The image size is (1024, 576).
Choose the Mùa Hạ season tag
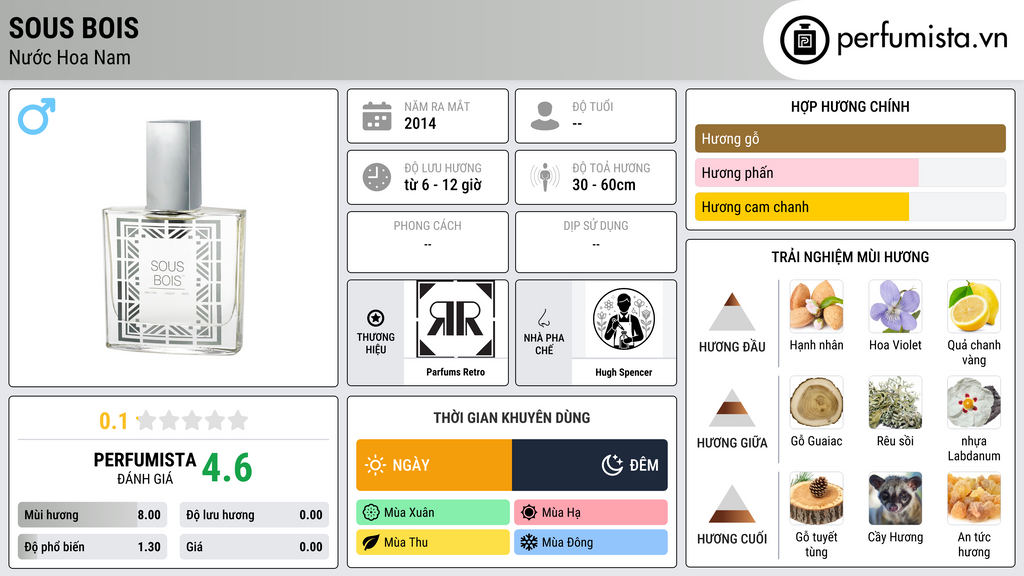click(591, 513)
